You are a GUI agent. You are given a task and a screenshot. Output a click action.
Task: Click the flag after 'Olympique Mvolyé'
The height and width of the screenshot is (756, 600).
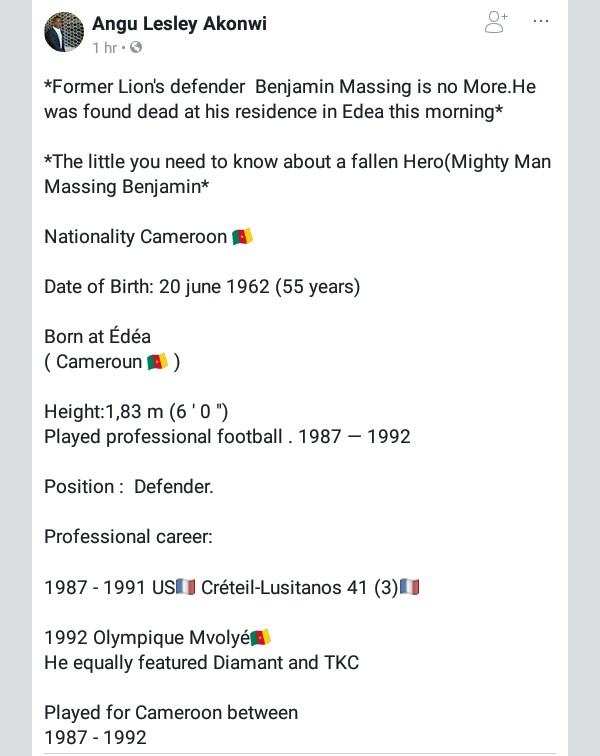pyautogui.click(x=261, y=637)
